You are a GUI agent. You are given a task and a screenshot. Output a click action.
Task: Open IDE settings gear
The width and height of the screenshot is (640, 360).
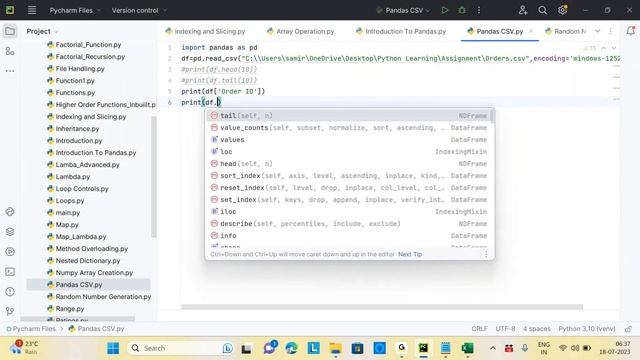point(562,10)
